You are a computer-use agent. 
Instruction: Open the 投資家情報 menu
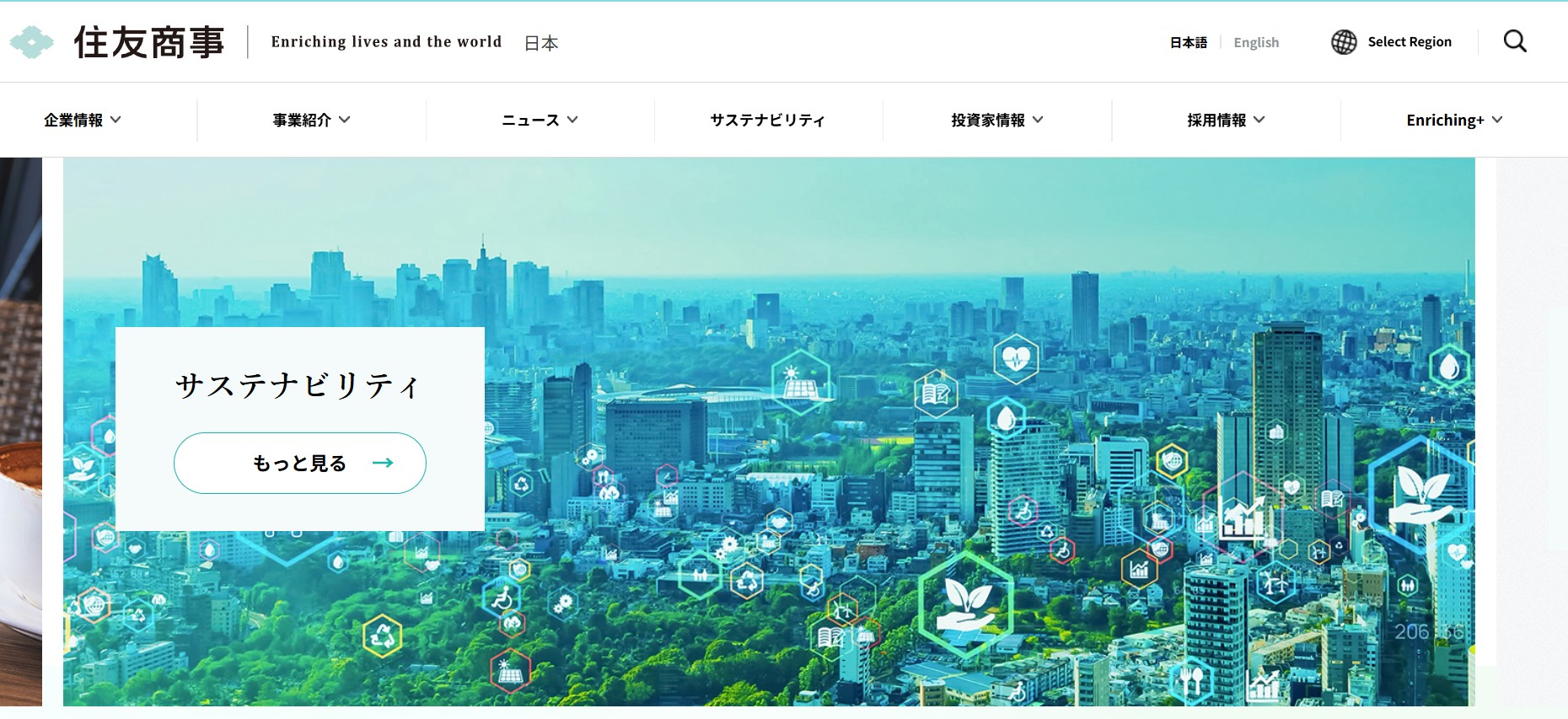click(x=997, y=120)
